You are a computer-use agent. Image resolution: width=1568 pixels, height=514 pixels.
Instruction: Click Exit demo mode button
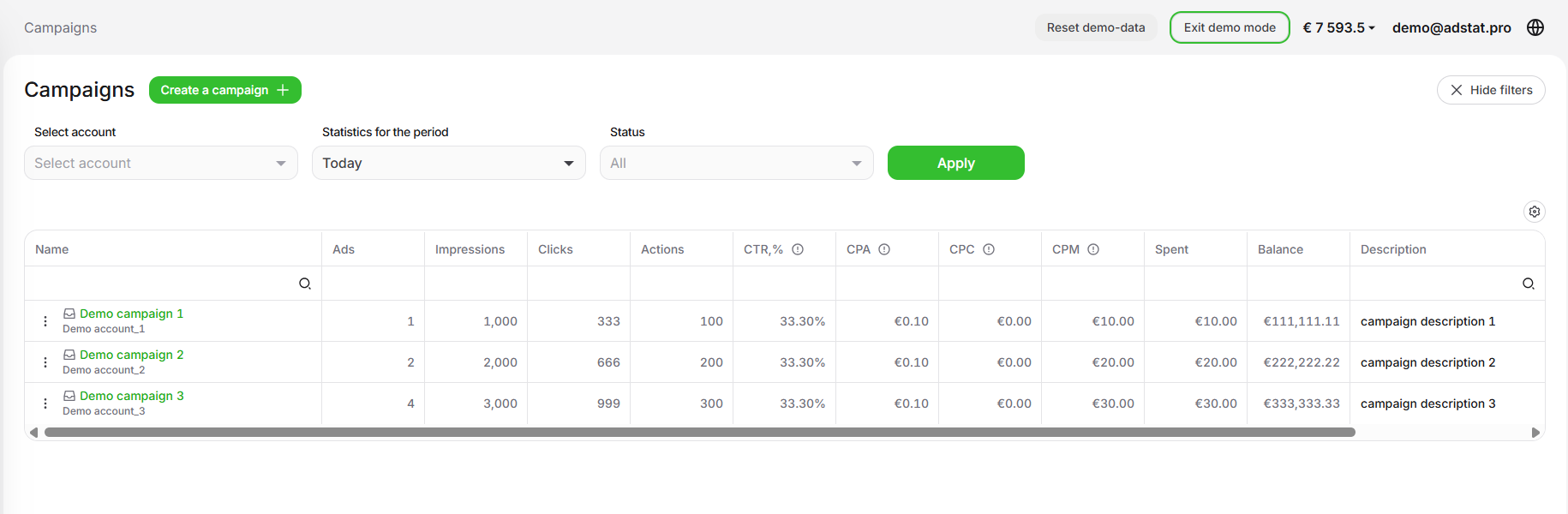click(x=1230, y=27)
